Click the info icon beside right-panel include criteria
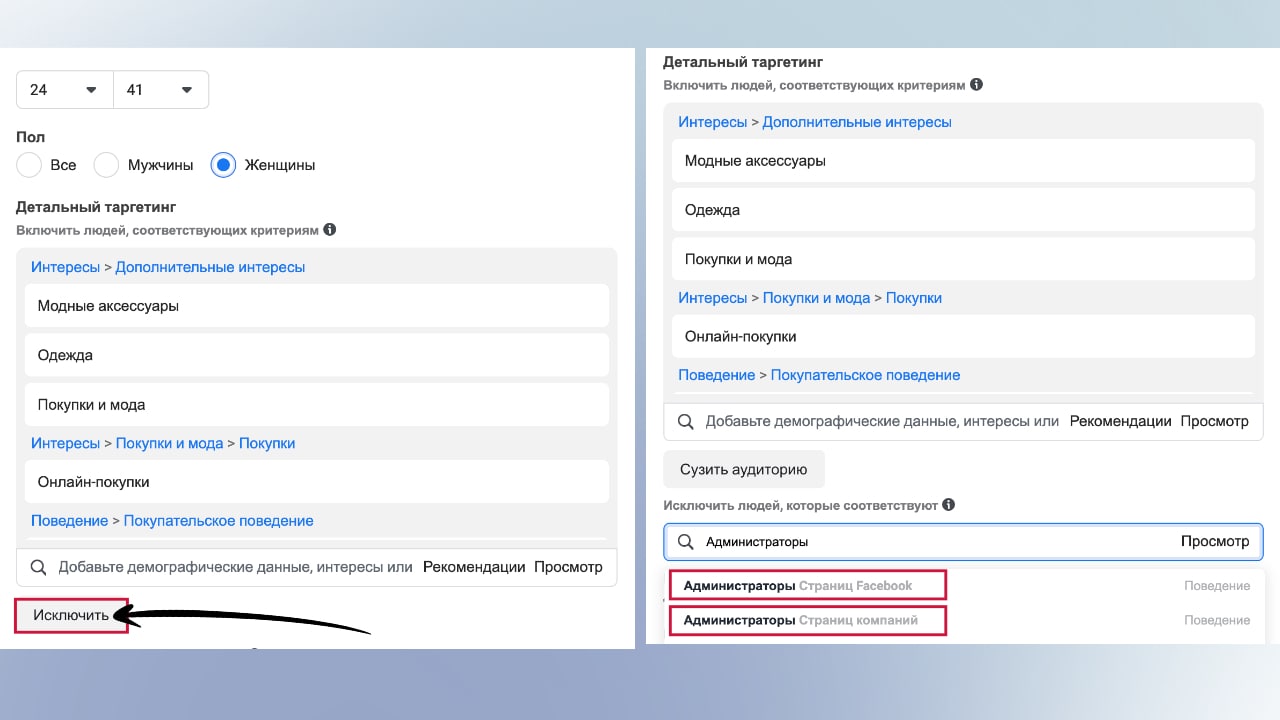Viewport: 1280px width, 720px height. coord(977,85)
